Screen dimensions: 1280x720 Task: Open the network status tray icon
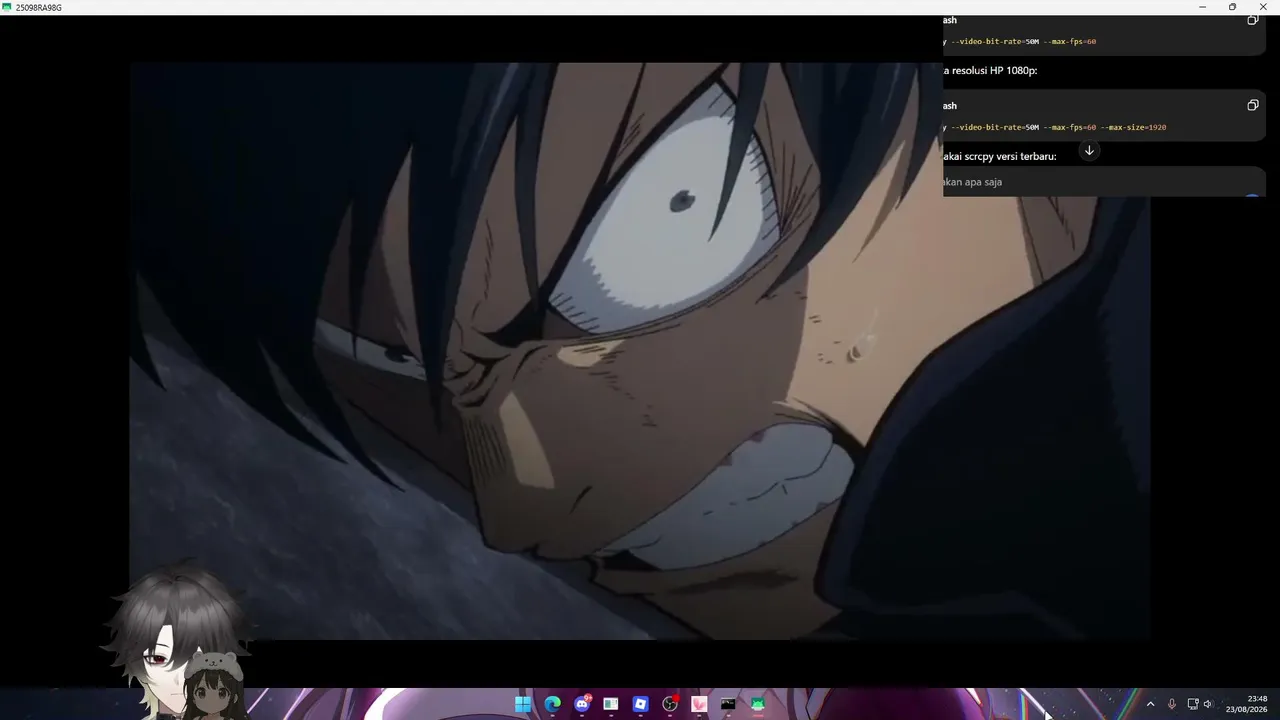coord(1192,704)
